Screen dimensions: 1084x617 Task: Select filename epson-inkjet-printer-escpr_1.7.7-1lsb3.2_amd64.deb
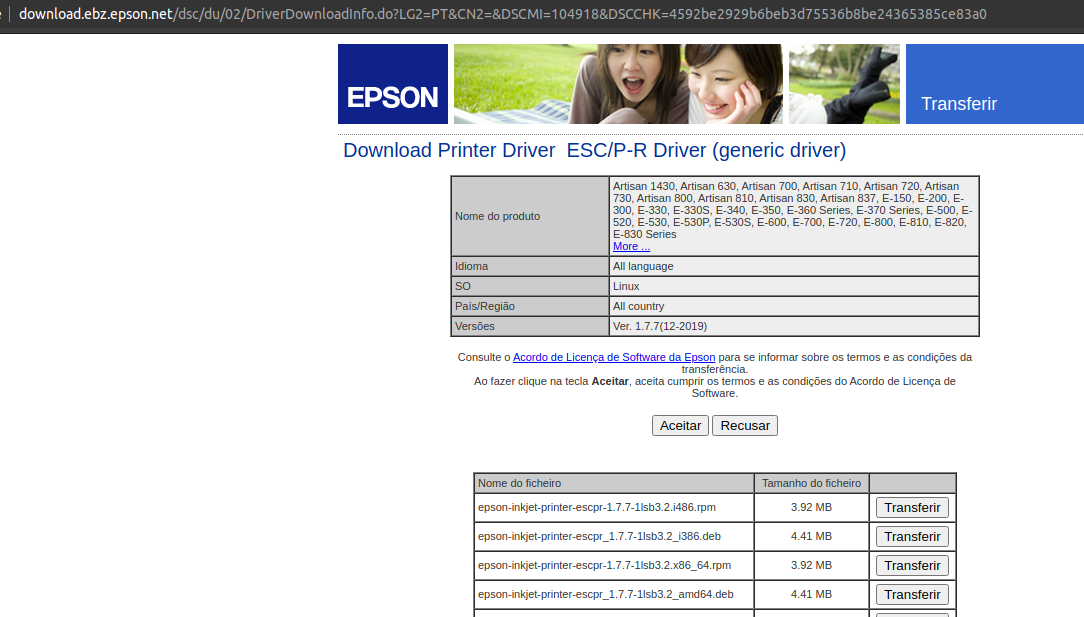coord(606,594)
